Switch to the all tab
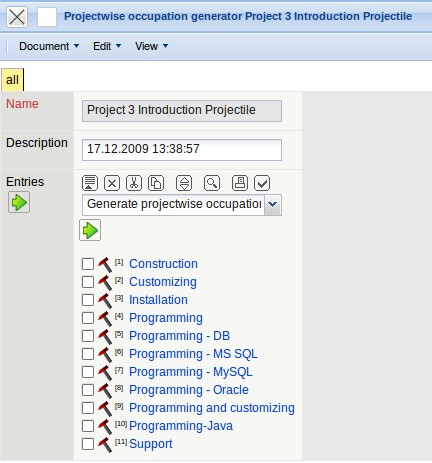 12,80
